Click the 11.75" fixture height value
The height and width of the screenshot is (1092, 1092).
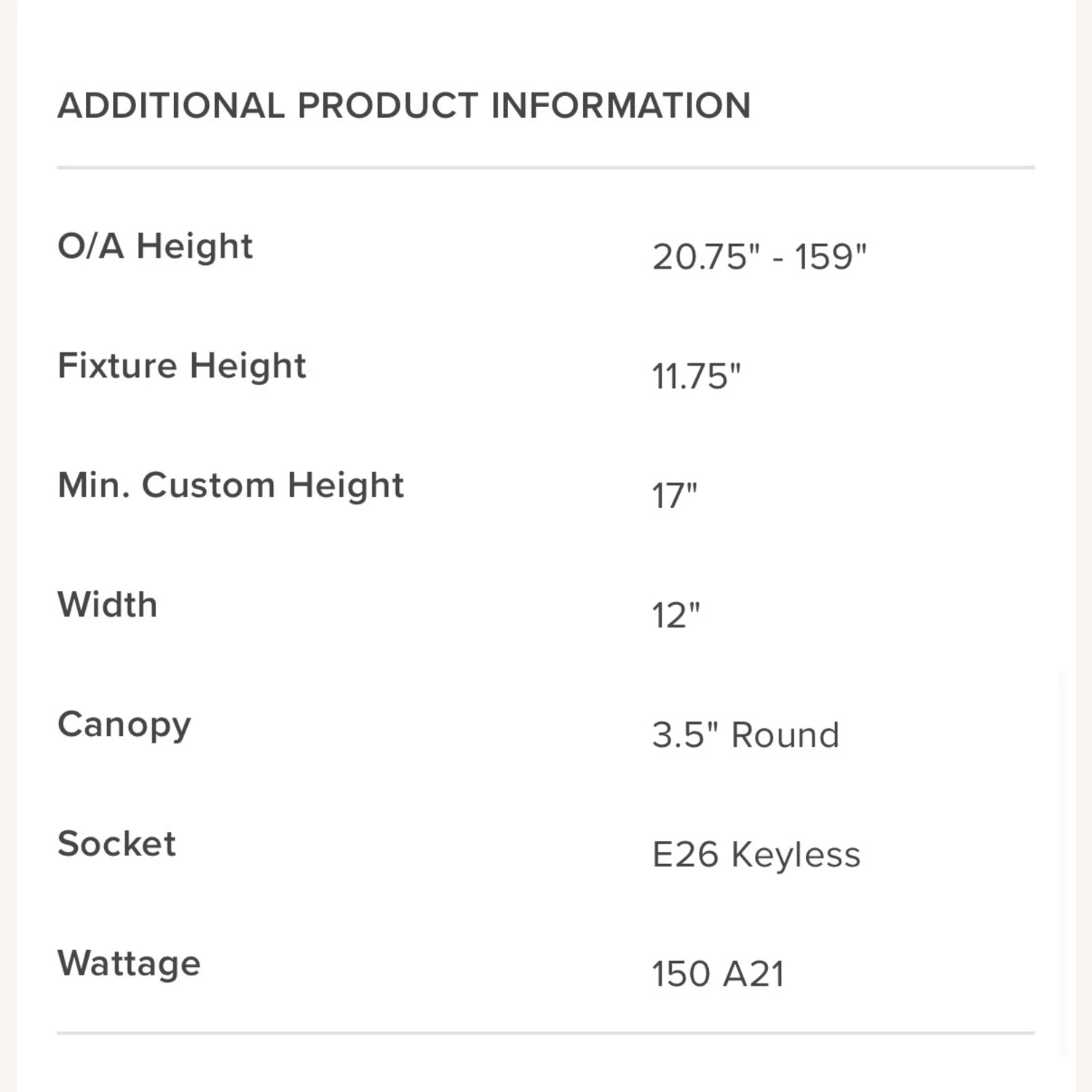point(695,377)
